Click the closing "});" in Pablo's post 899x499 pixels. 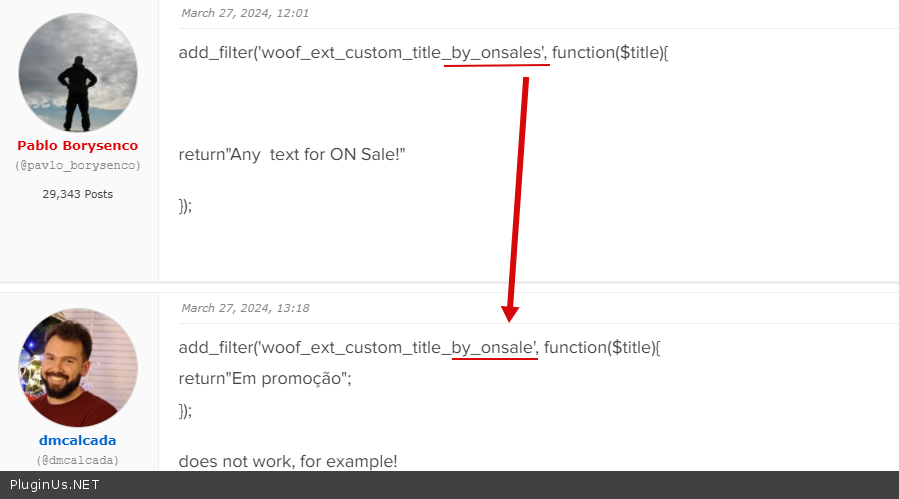(x=185, y=205)
